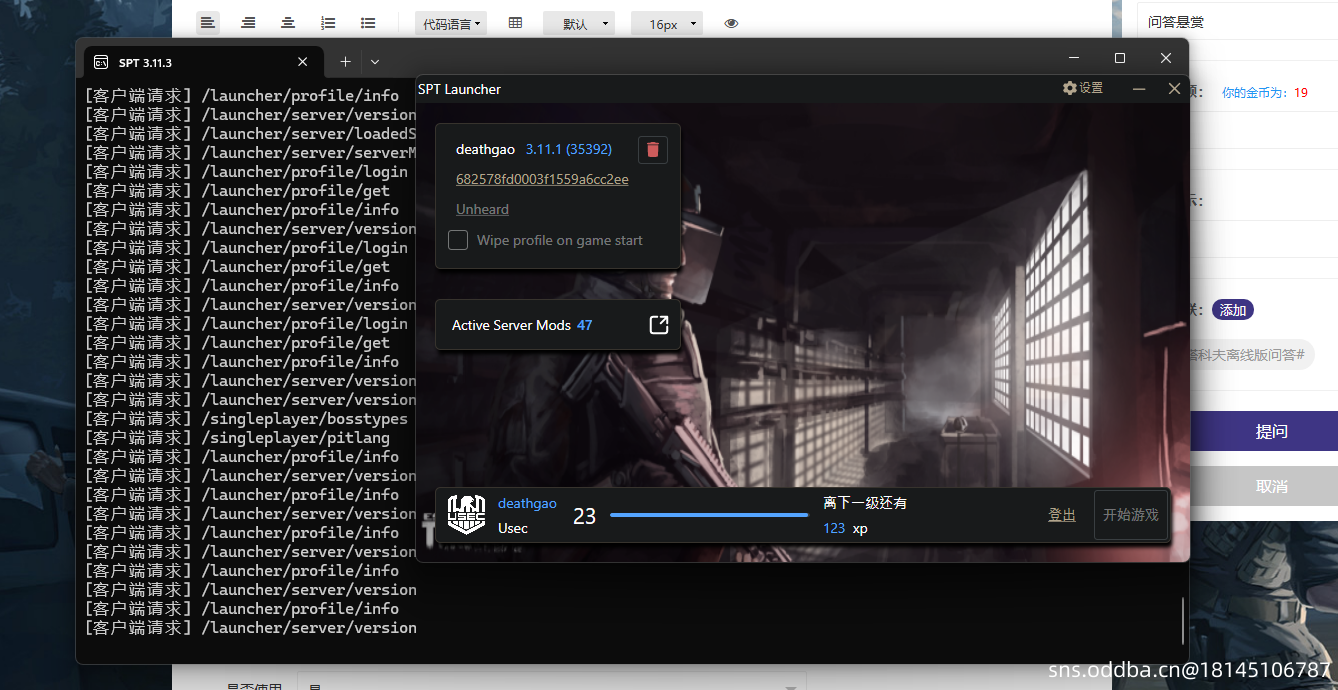Viewport: 1338px width, 690px height.
Task: Log out using the 登出 link
Action: tap(1062, 515)
